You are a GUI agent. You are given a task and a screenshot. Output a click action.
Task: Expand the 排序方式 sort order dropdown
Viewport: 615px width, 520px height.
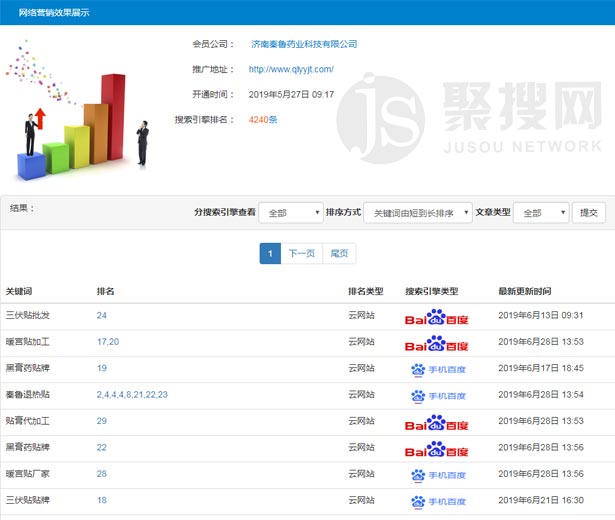[417, 213]
